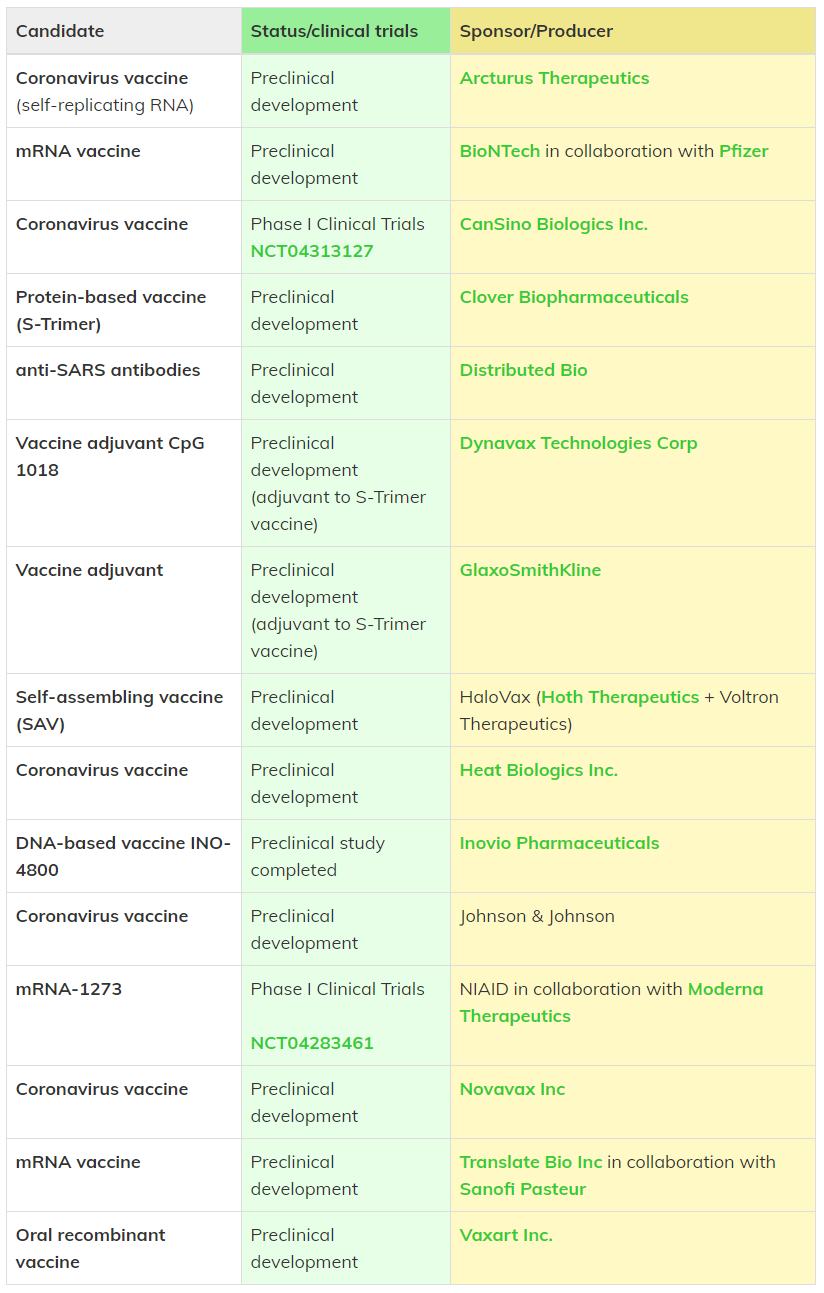Click the Sponsor/Producer column header

(x=536, y=31)
